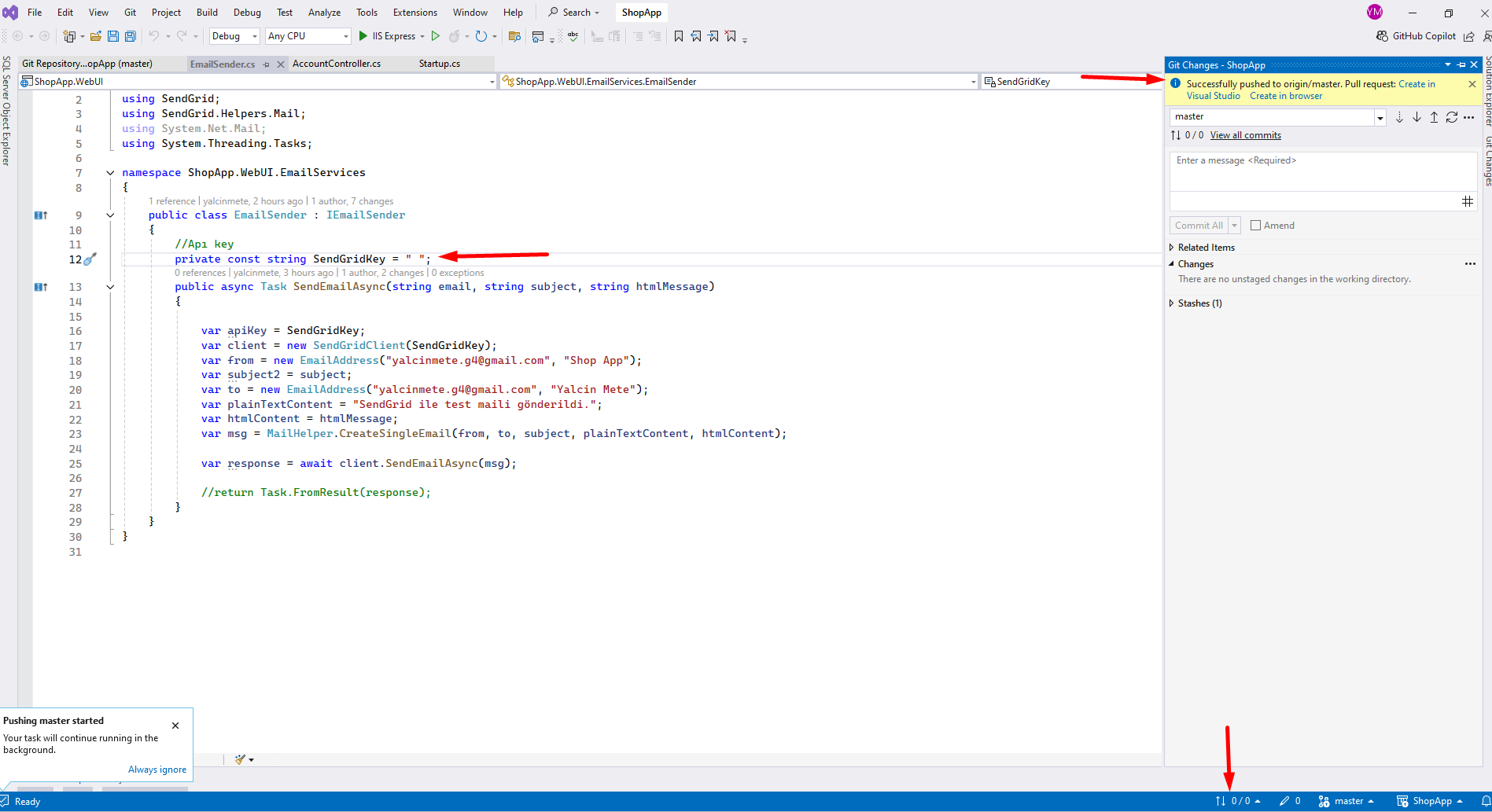This screenshot has height=812, width=1492.
Task: Open the SQL Server Object Explorer side tab
Action: pyautogui.click(x=6, y=110)
